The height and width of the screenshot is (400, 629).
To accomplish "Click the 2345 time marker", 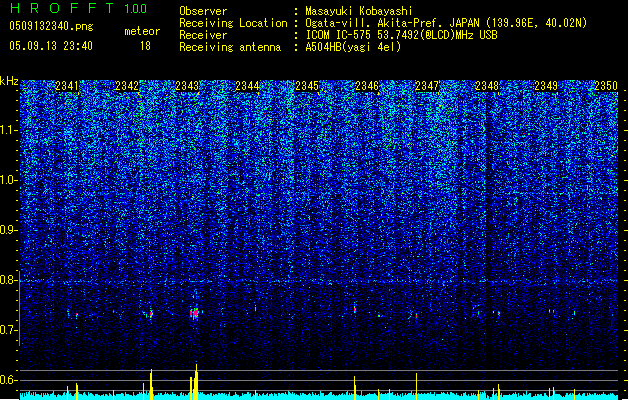I will (307, 86).
